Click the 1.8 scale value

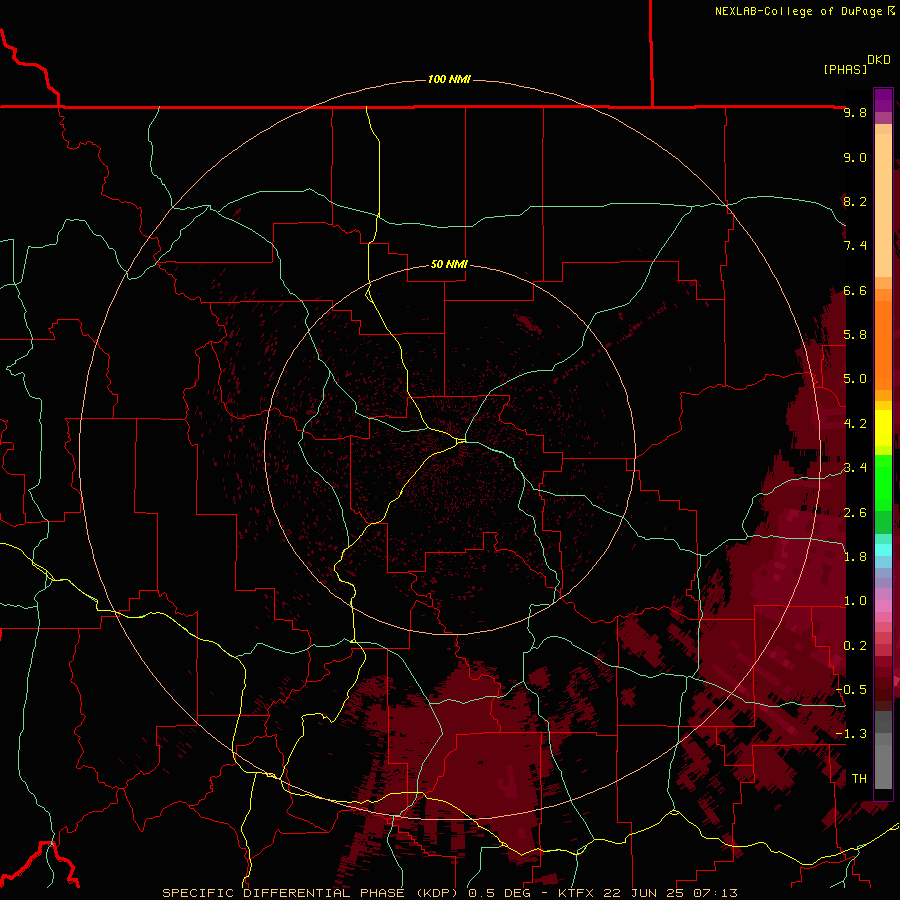tap(855, 557)
